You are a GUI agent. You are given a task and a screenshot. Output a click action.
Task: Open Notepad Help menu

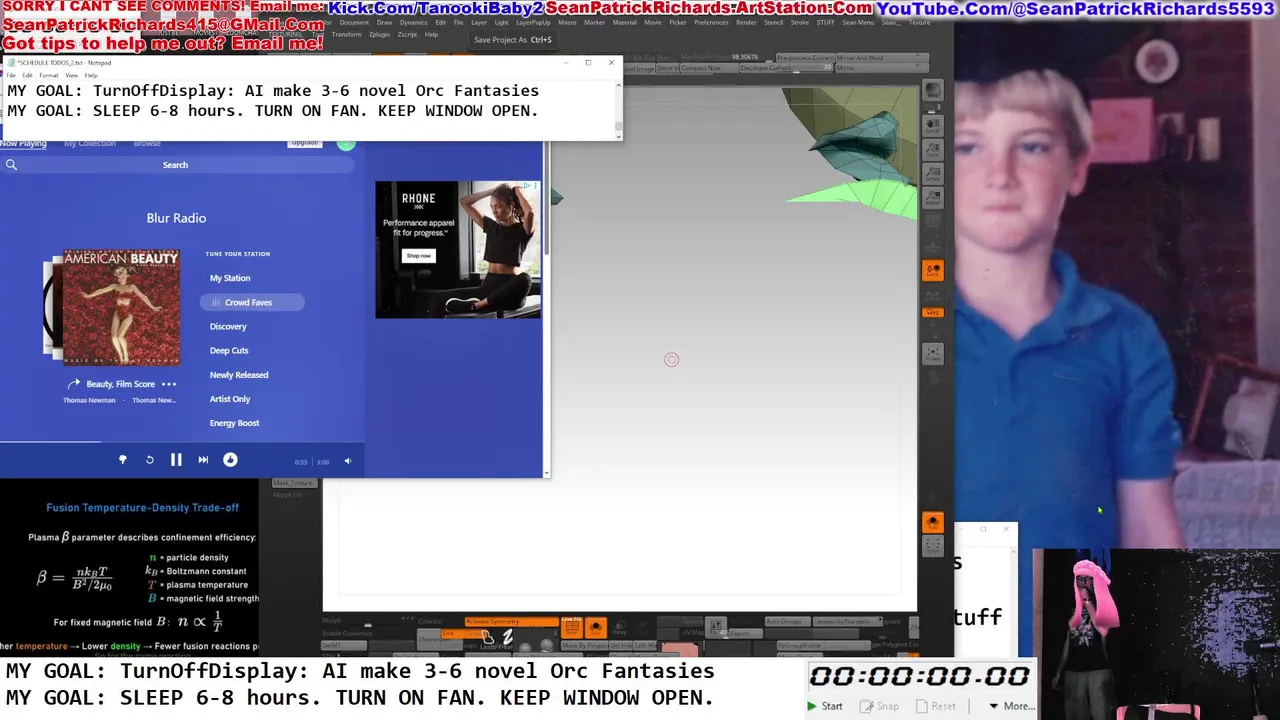coord(91,75)
